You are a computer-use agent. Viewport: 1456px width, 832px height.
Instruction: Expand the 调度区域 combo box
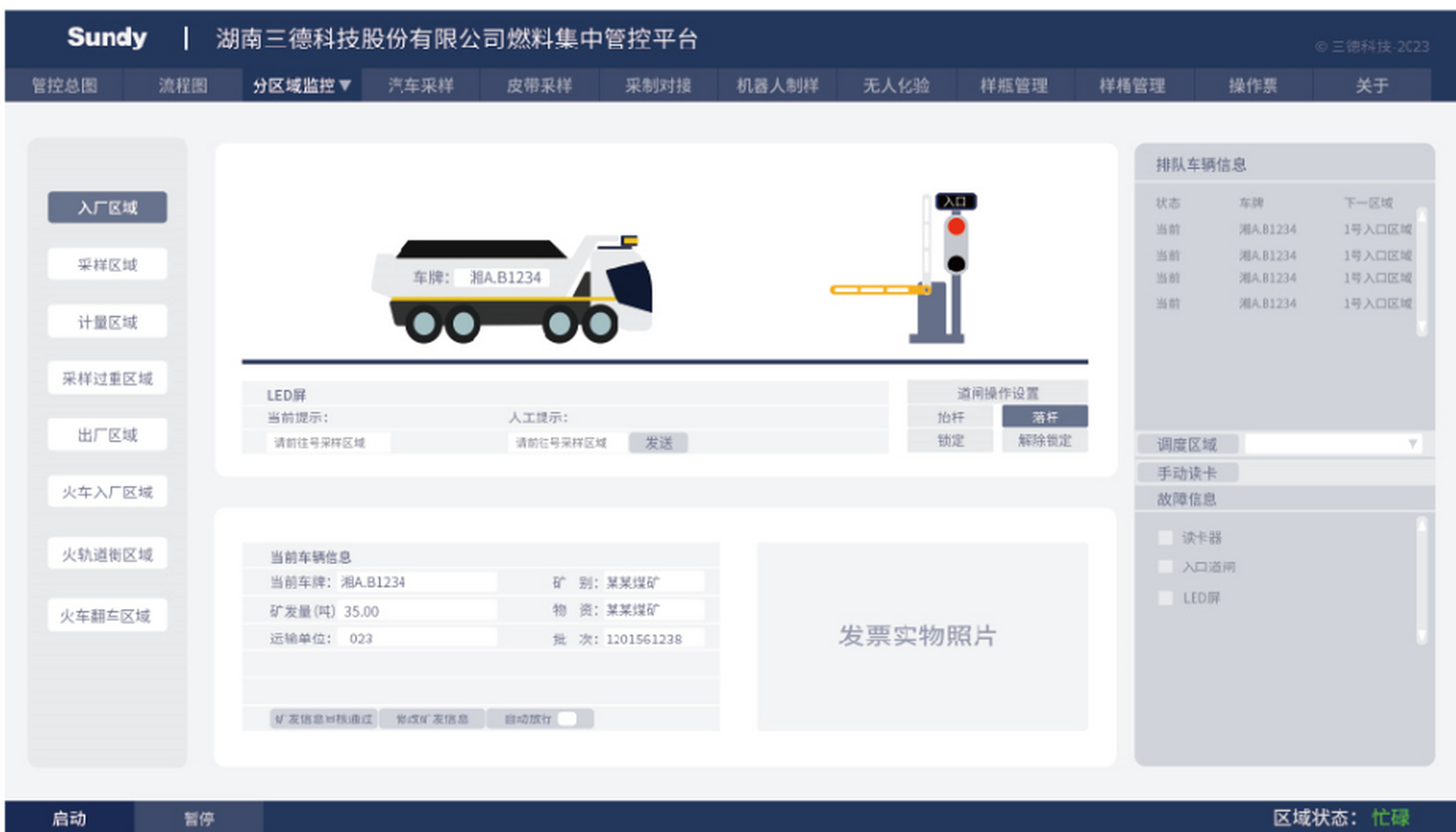click(x=1412, y=444)
